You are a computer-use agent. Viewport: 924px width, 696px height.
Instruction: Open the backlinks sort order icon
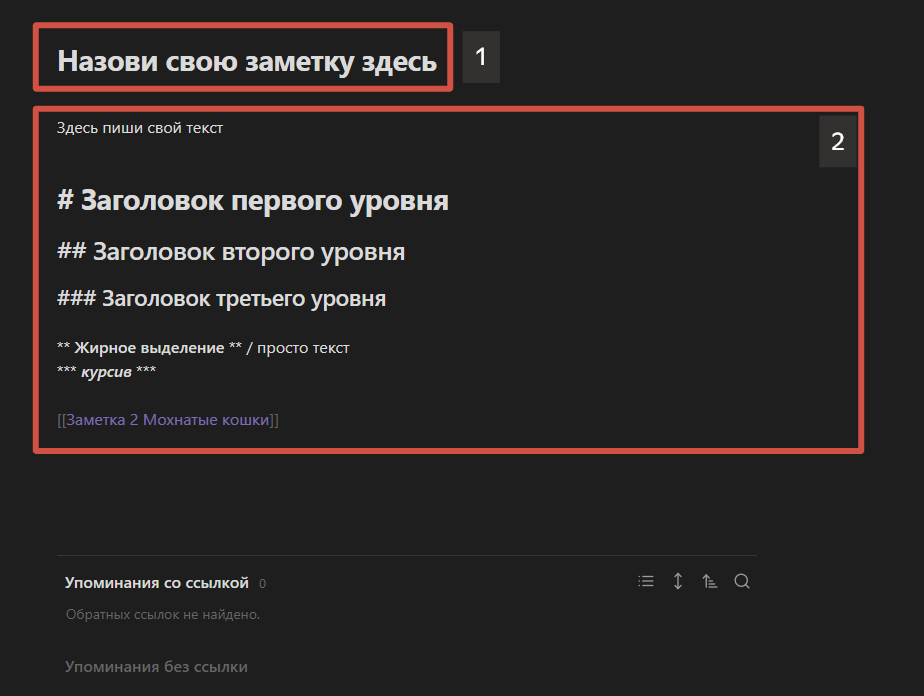(x=710, y=582)
